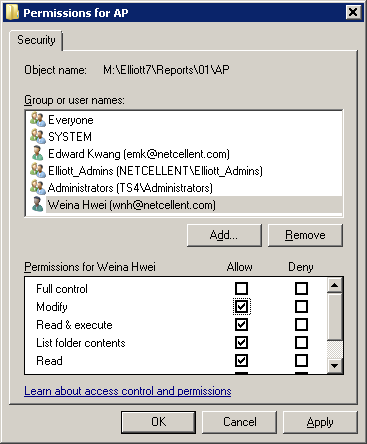The image size is (367, 444).
Task: Click the permissions list scroll up arrow
Action: pyautogui.click(x=335, y=285)
